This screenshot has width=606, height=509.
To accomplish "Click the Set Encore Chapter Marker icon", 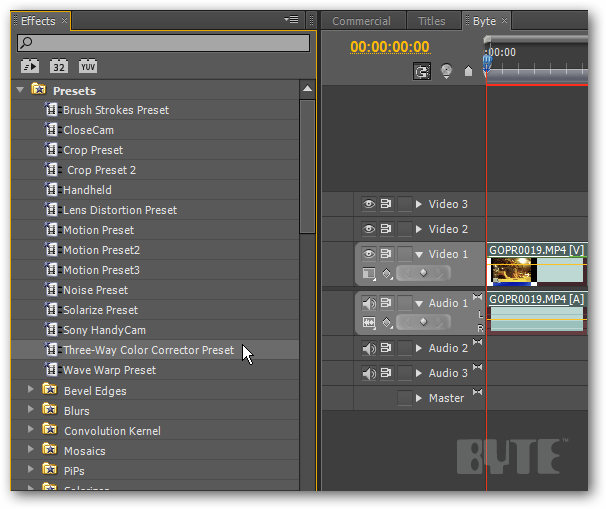I will [x=446, y=71].
